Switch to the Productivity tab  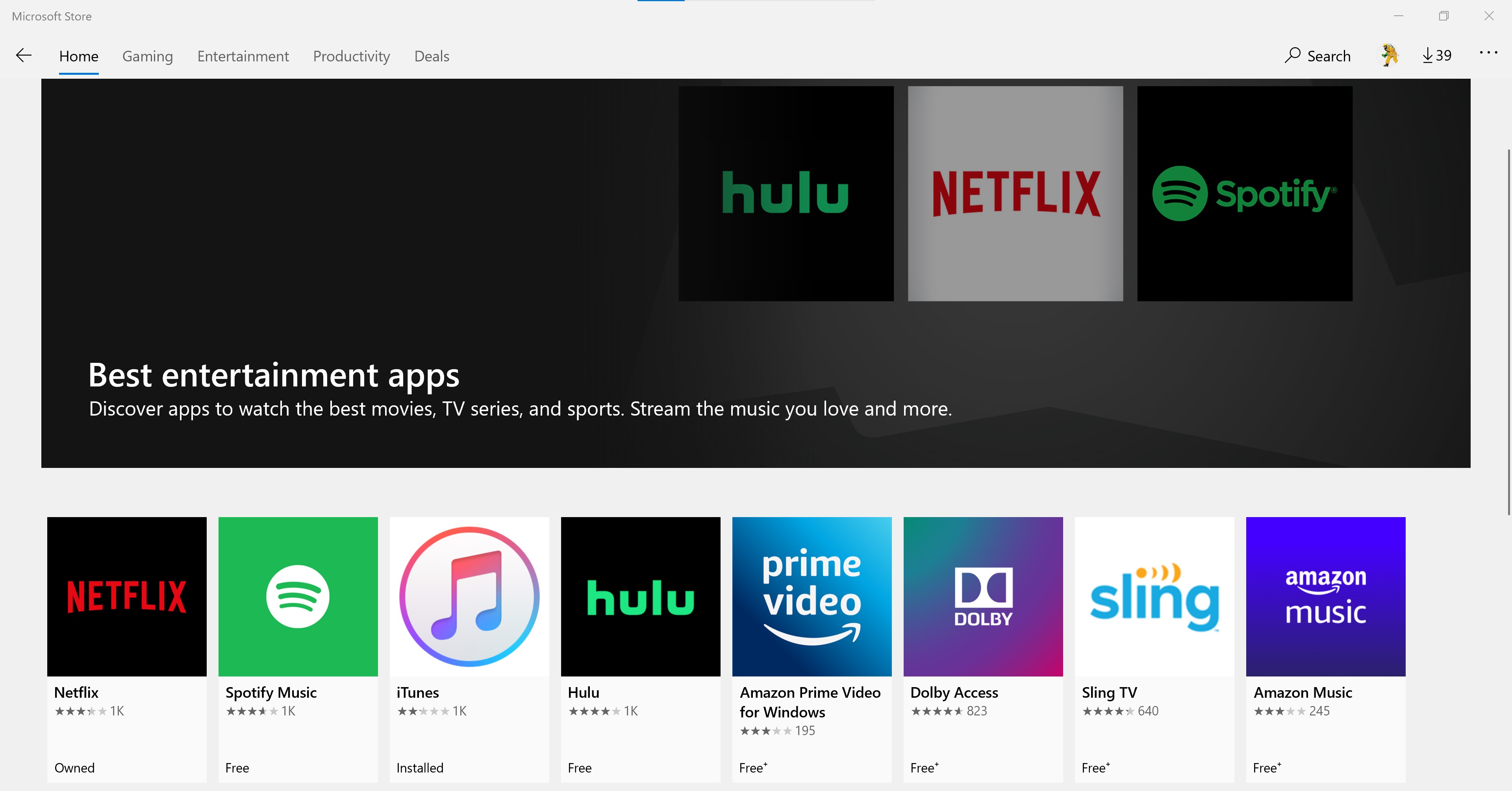(x=352, y=56)
